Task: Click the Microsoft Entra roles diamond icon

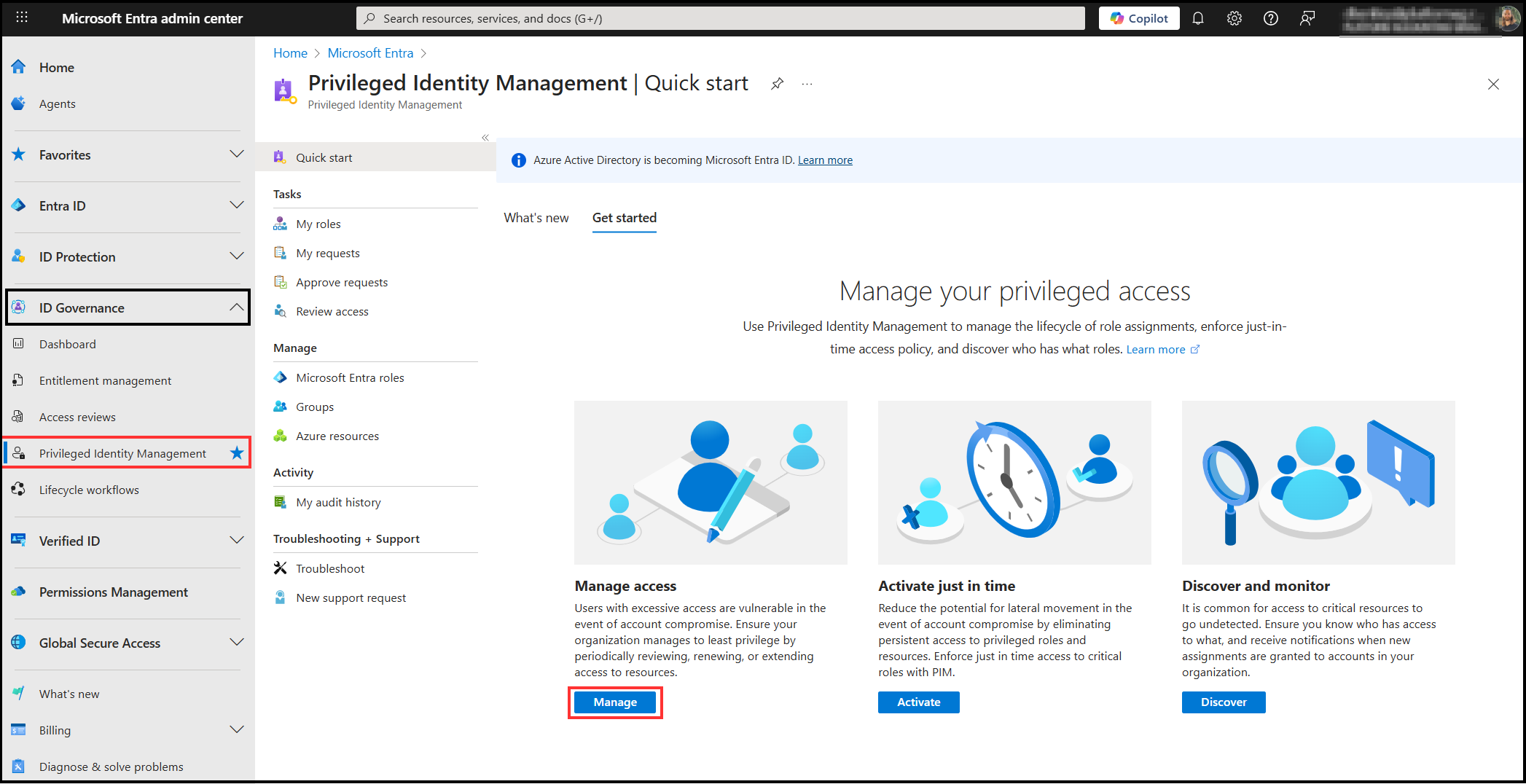Action: tap(280, 377)
